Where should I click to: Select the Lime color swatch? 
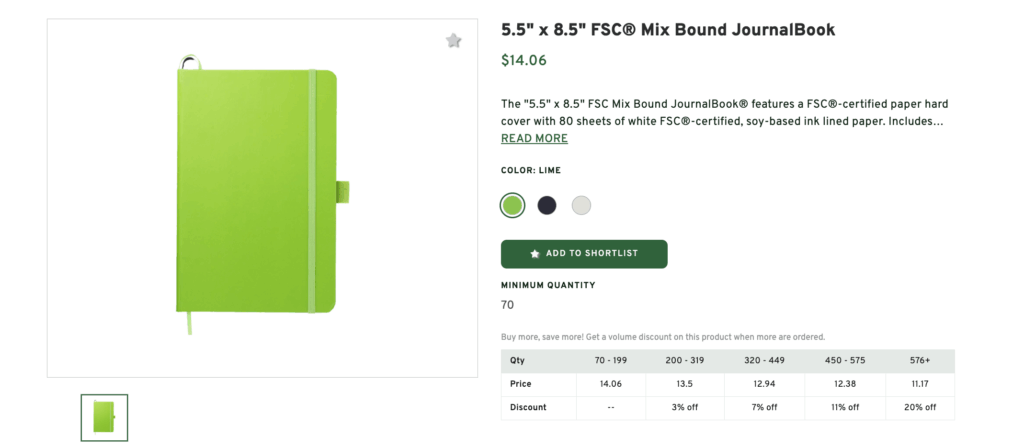click(512, 206)
